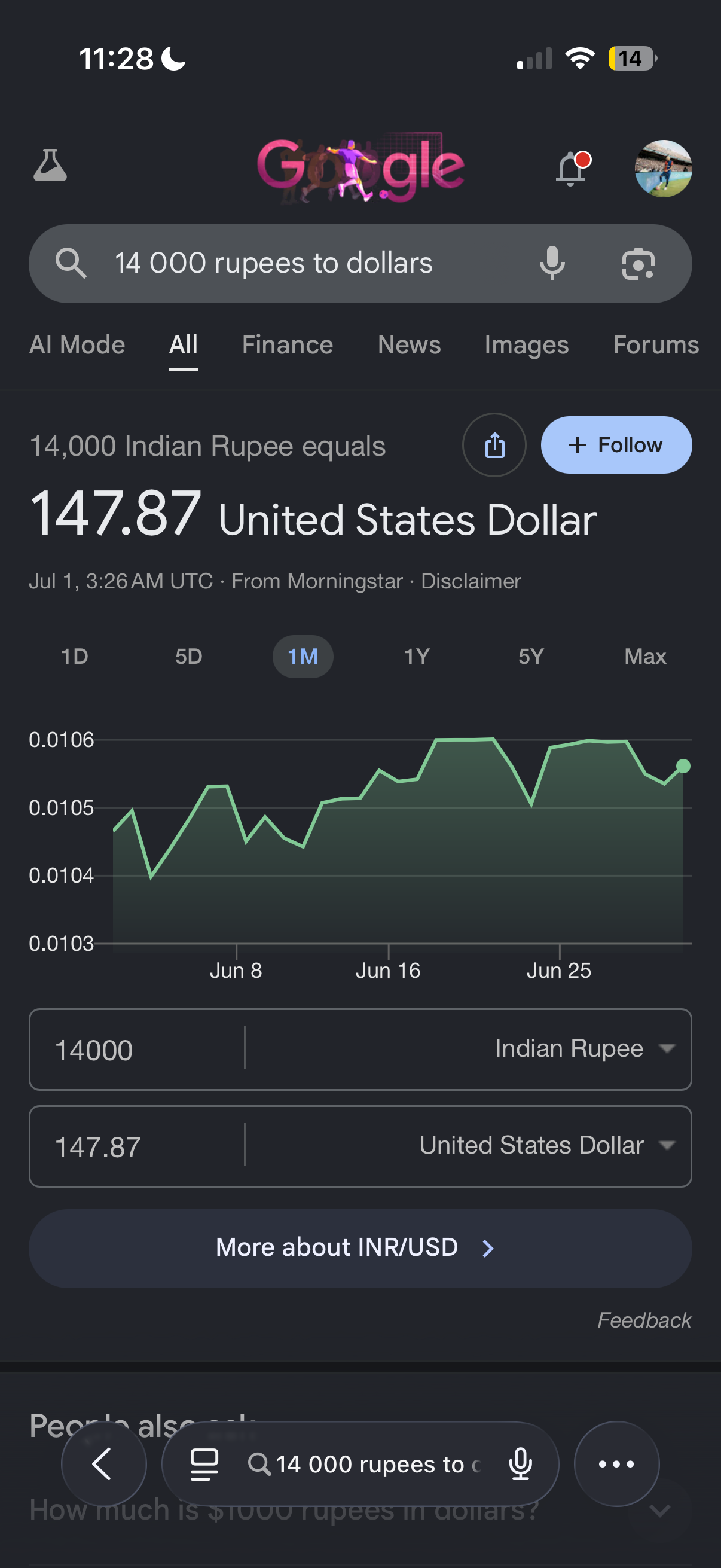Image resolution: width=721 pixels, height=1568 pixels.
Task: Share the currency conversion result
Action: [494, 445]
